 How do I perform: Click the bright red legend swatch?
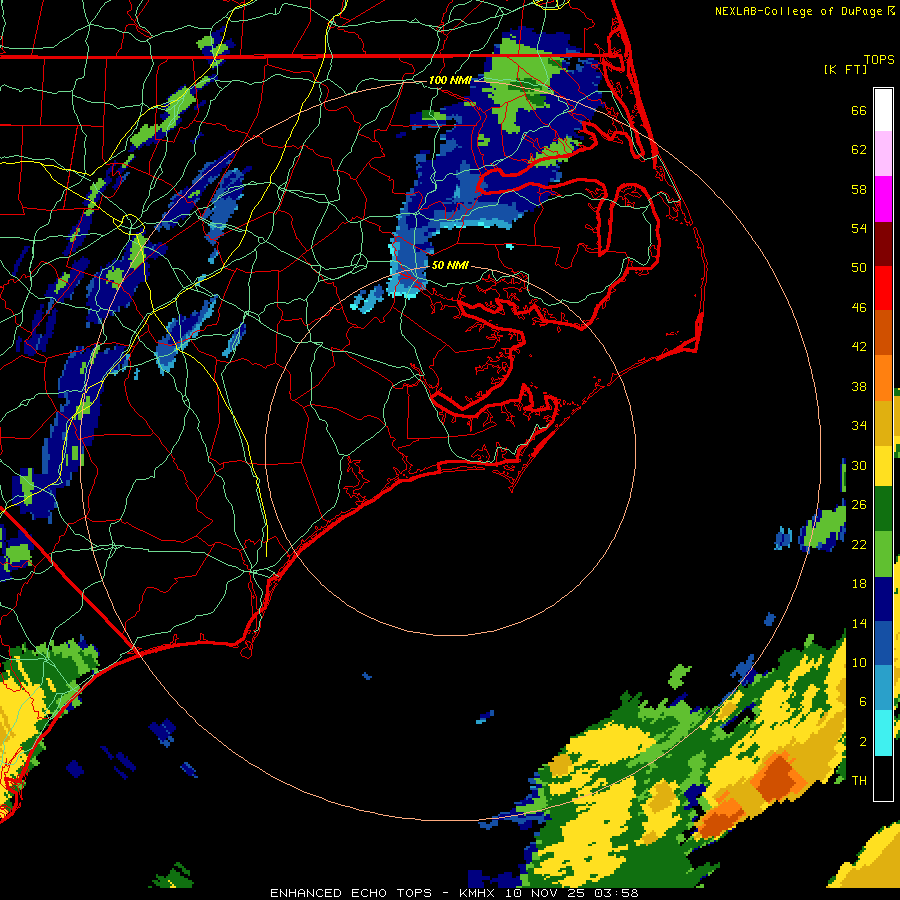click(883, 288)
